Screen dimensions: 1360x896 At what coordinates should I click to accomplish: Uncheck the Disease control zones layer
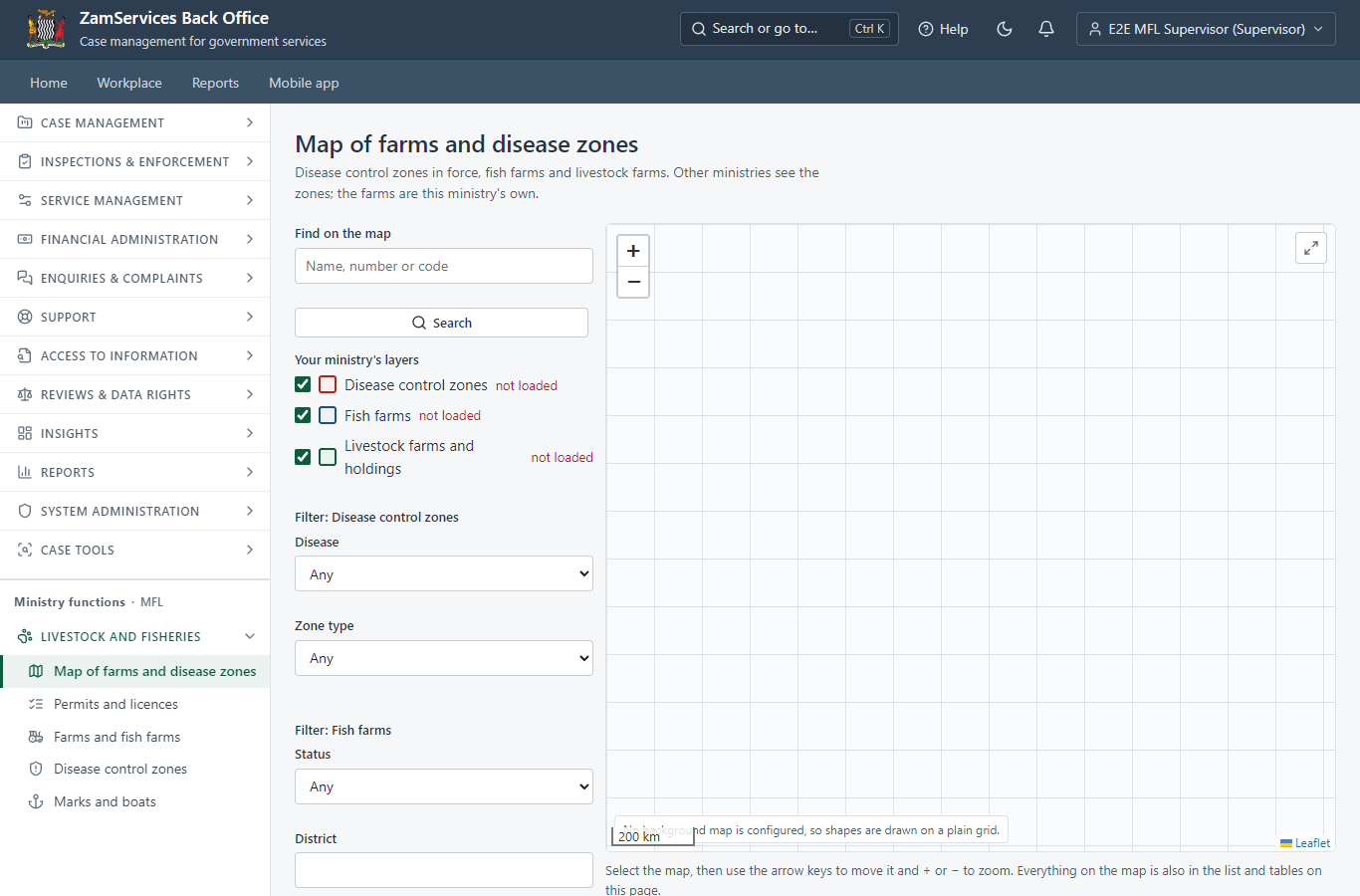coord(303,384)
